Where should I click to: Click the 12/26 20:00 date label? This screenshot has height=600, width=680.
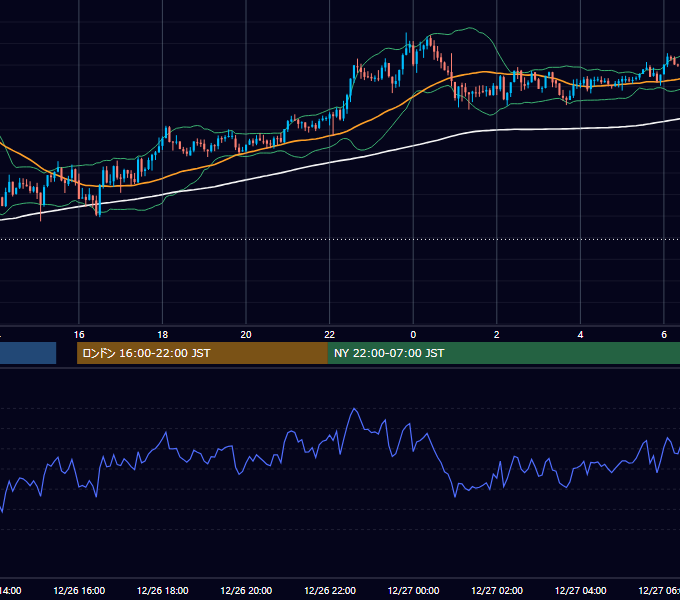(x=246, y=590)
